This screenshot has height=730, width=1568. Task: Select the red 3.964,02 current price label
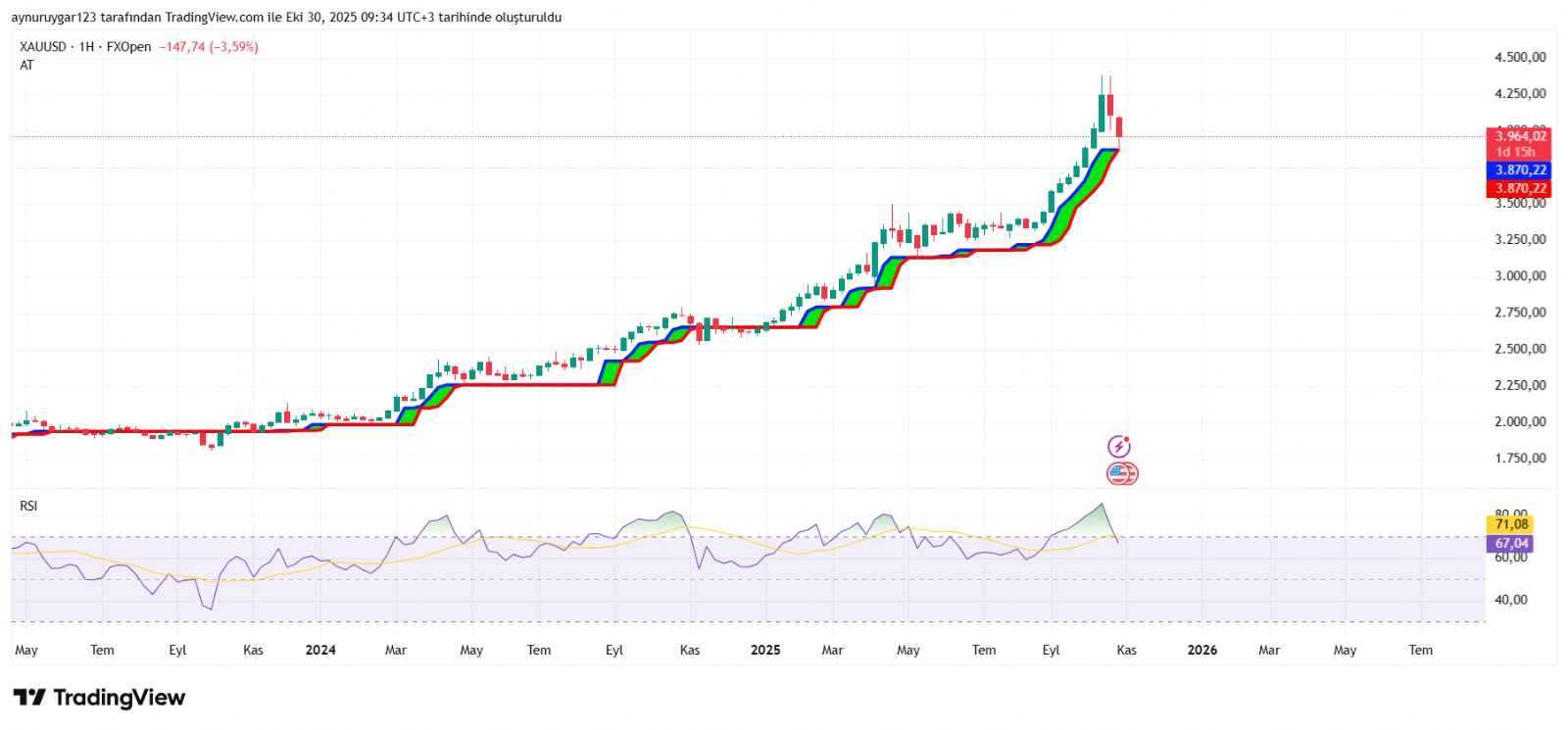1519,136
